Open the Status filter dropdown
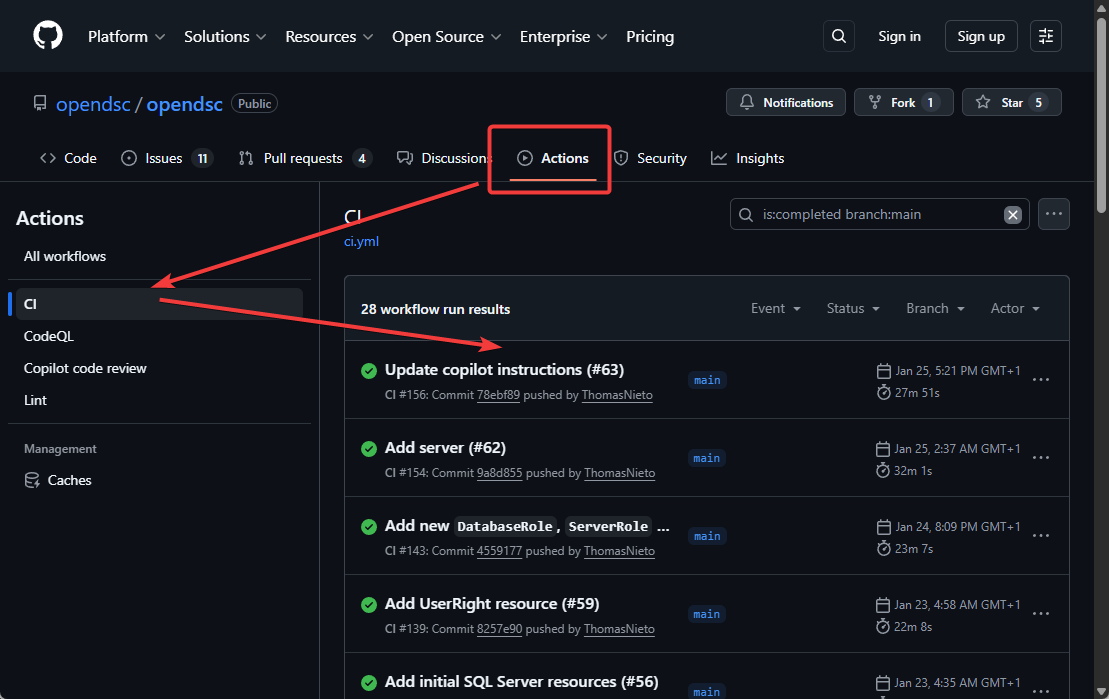Image resolution: width=1109 pixels, height=699 pixels. tap(853, 309)
